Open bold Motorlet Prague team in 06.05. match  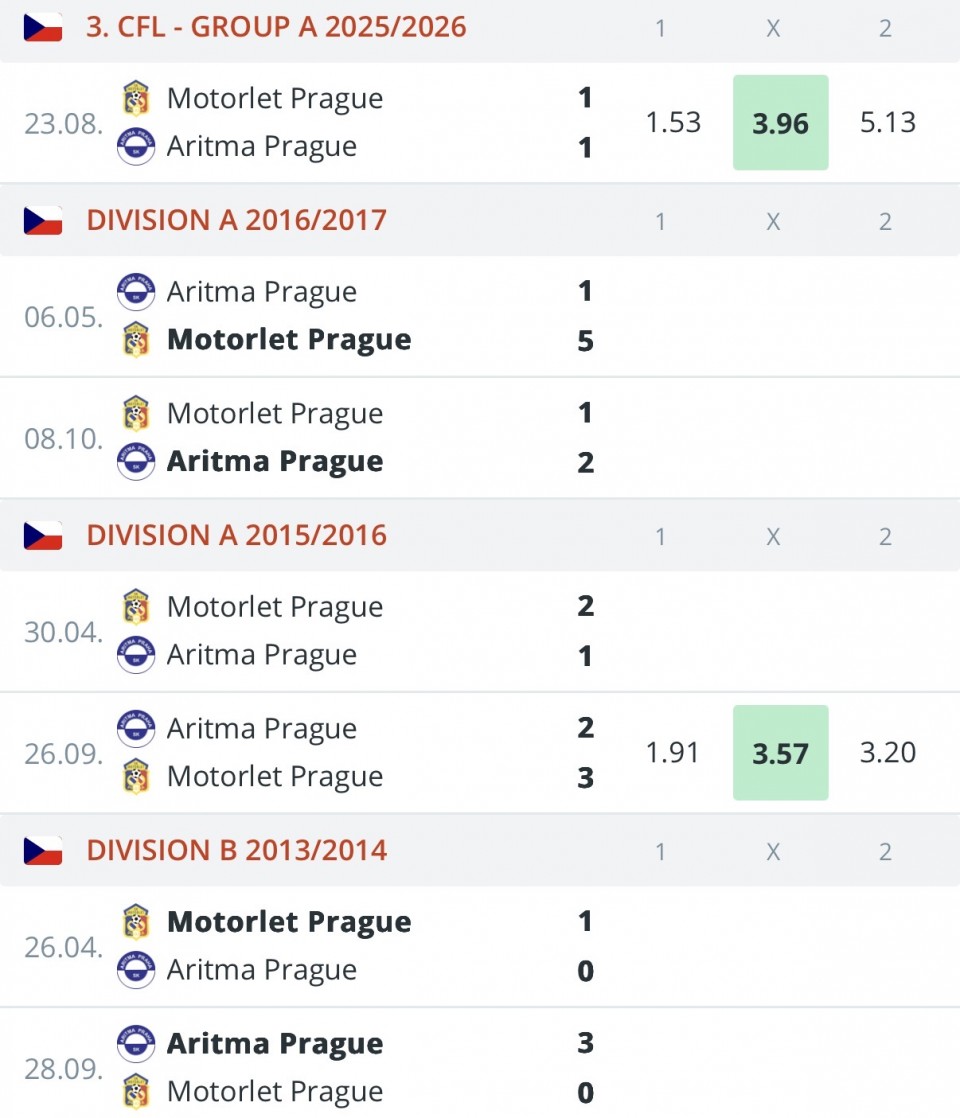pyautogui.click(x=289, y=340)
